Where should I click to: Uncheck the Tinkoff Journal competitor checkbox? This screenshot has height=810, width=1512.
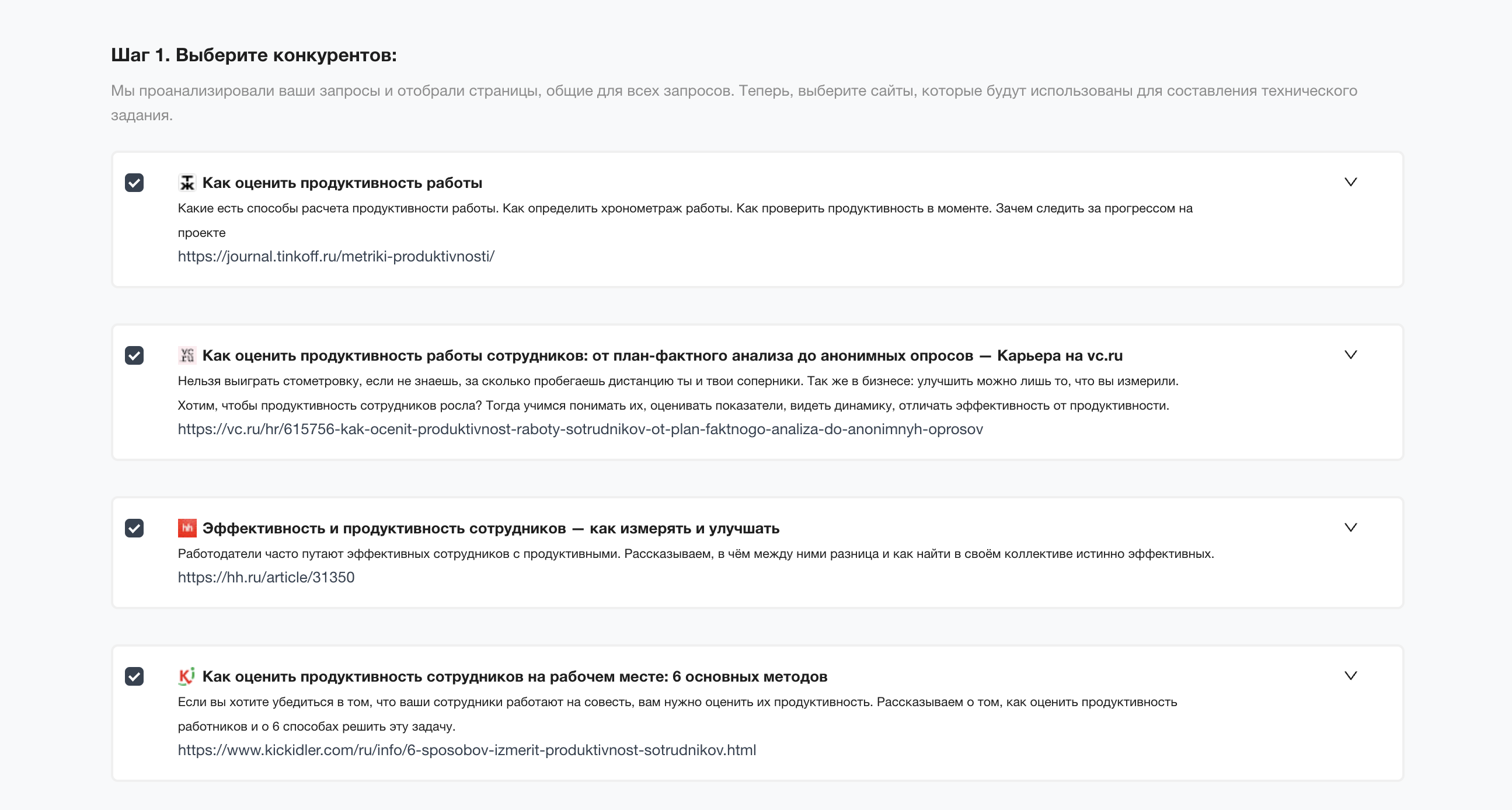(135, 182)
